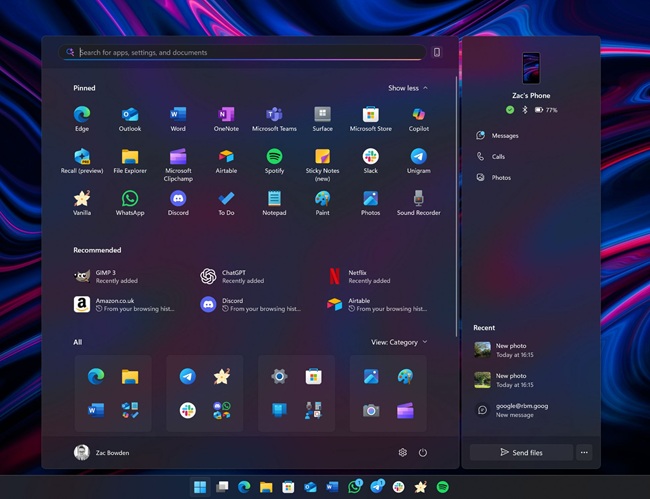Open the recommended Airtable browsing history item
Viewport: 650px width, 499px height.
377,305
